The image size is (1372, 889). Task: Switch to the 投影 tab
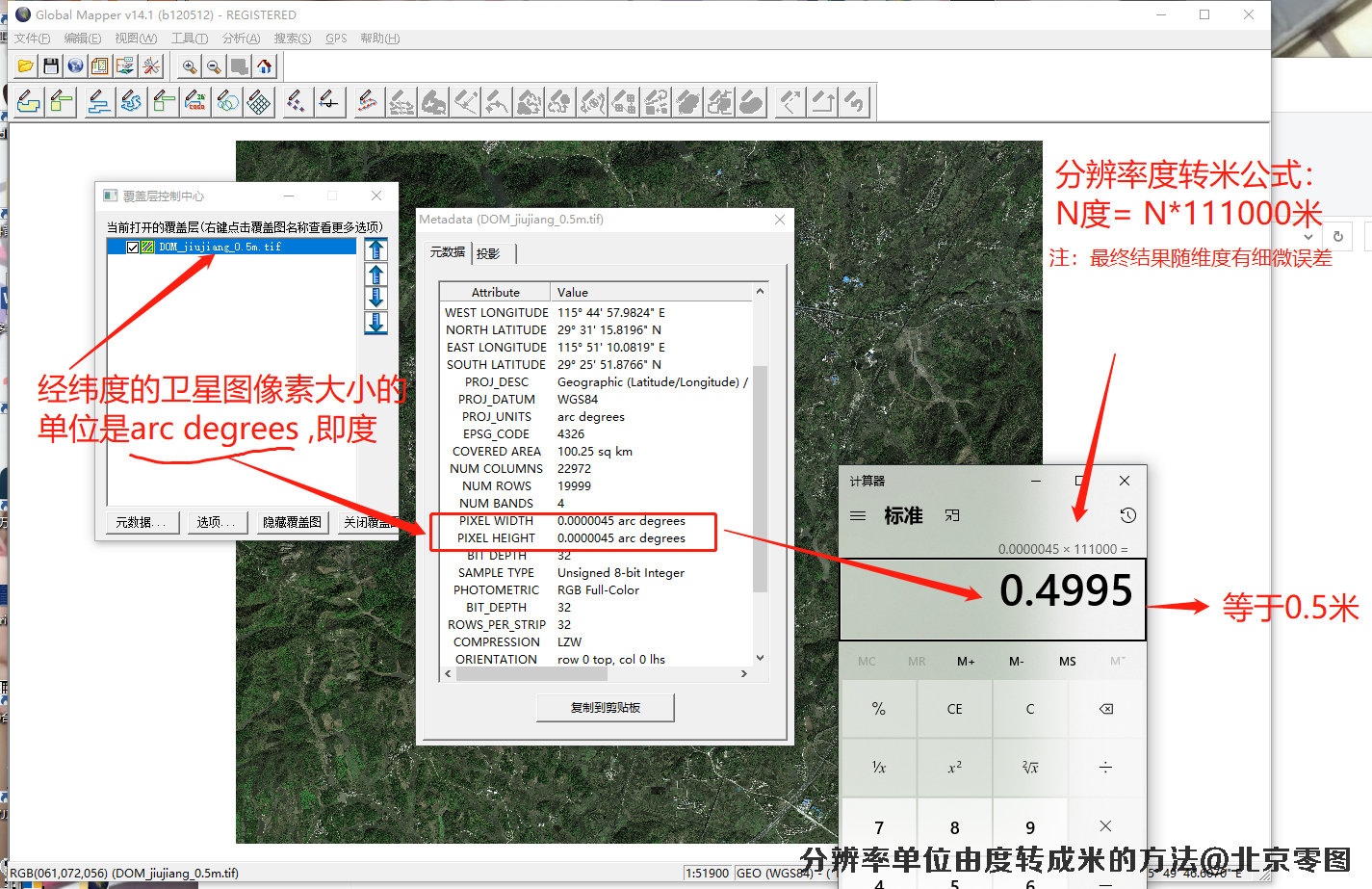click(488, 253)
